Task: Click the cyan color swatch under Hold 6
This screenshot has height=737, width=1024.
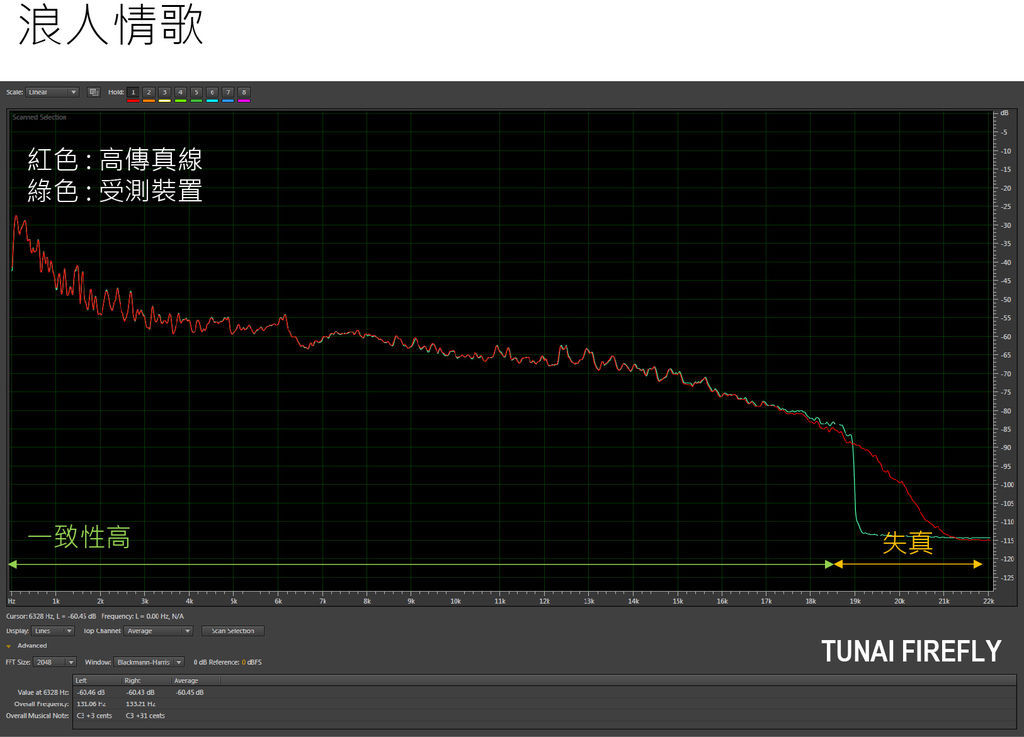Action: tap(212, 101)
